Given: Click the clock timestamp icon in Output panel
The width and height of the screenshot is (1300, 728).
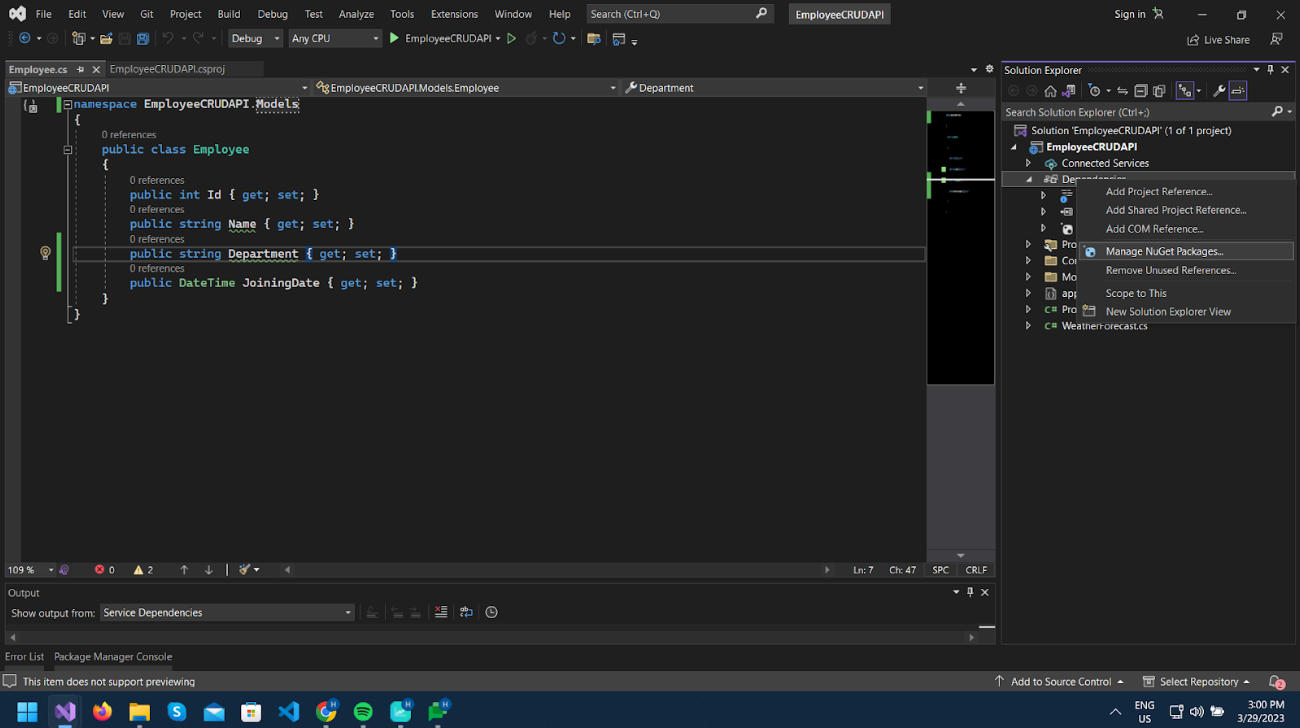Looking at the screenshot, I should coord(491,612).
